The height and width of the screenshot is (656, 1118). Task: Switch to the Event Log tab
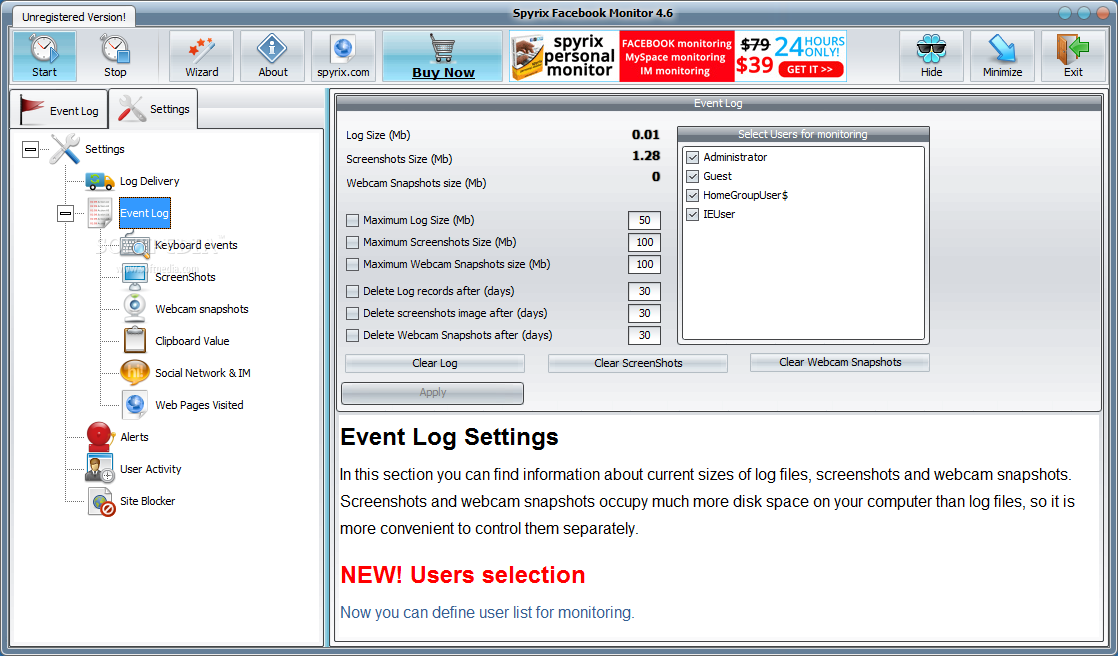(58, 111)
